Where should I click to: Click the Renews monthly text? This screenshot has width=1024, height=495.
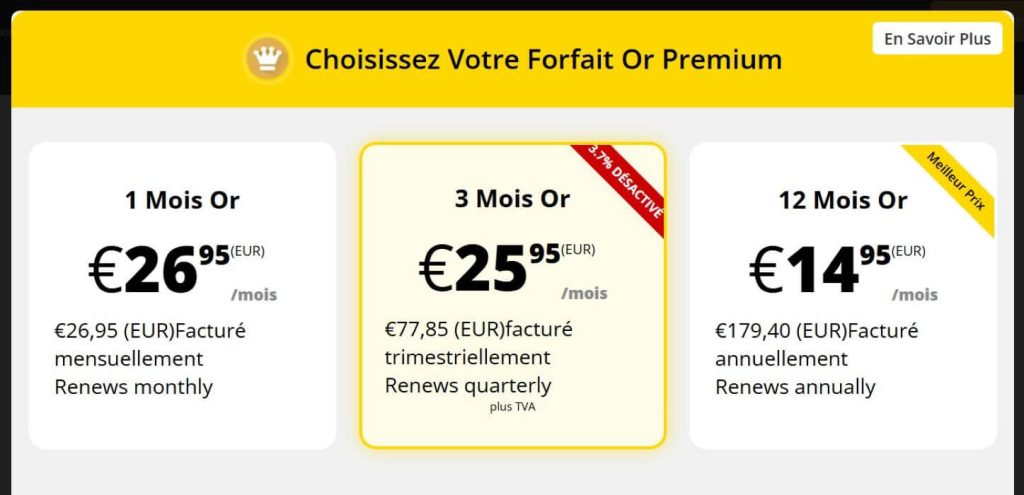(x=133, y=387)
